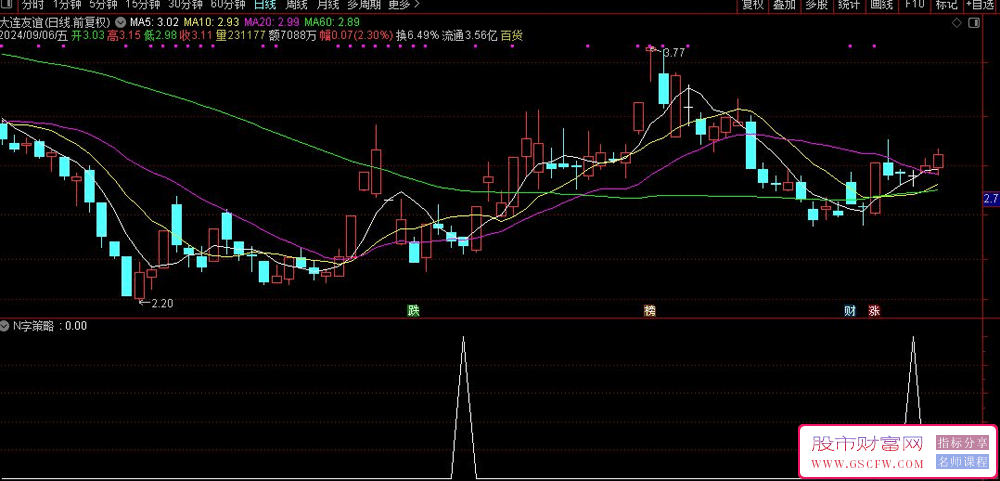Click the 叠加 overlay button
The height and width of the screenshot is (481, 1000).
(784, 4)
